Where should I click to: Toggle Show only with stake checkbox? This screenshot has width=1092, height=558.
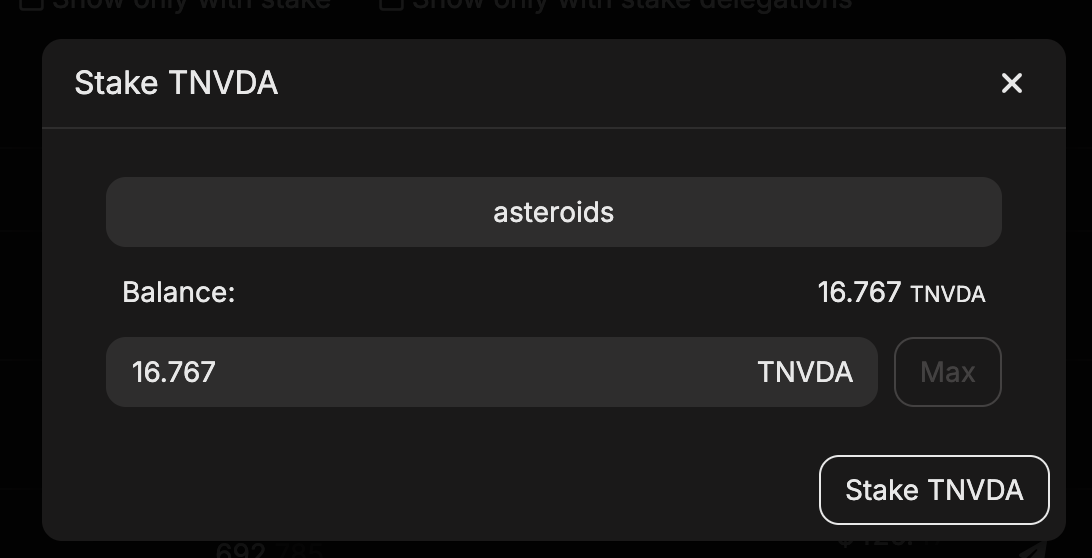[x=31, y=3]
